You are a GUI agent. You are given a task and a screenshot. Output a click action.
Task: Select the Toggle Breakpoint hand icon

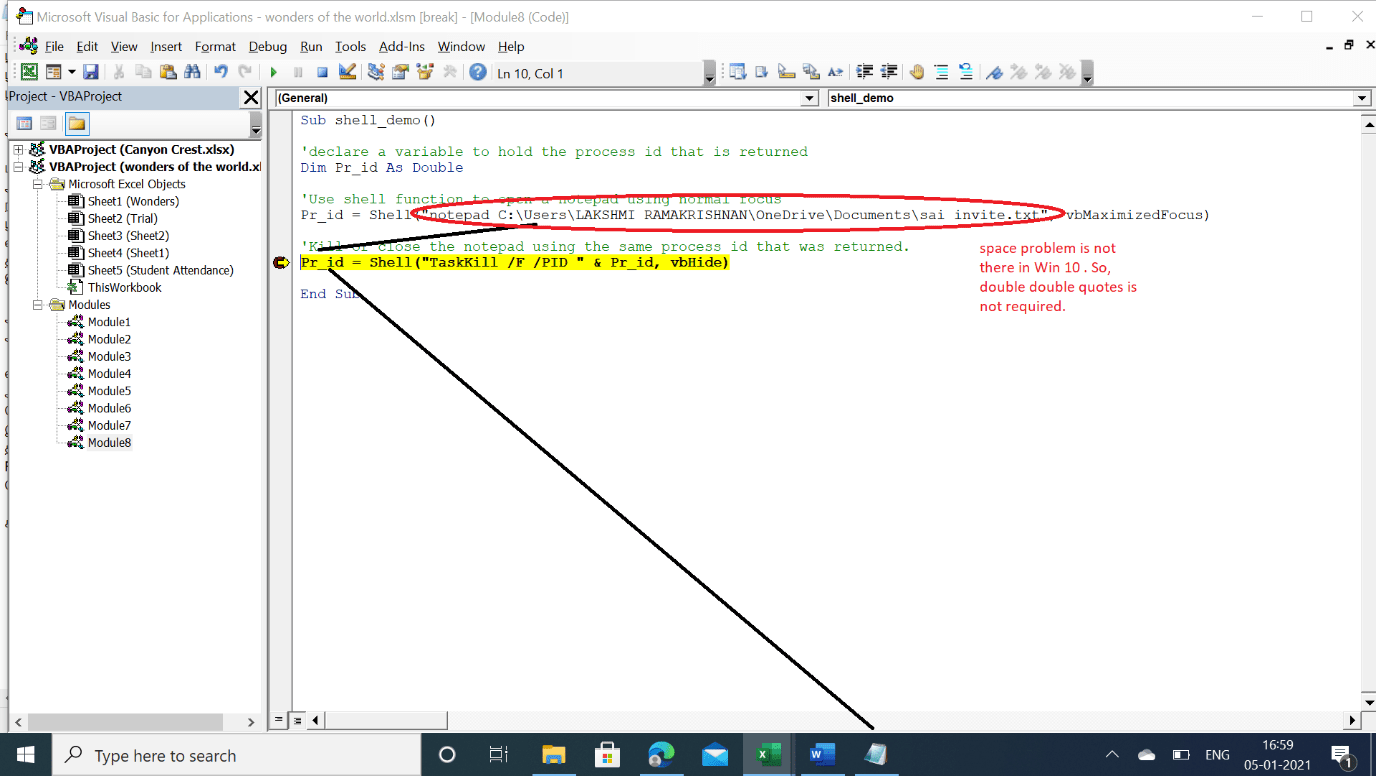pyautogui.click(x=916, y=71)
